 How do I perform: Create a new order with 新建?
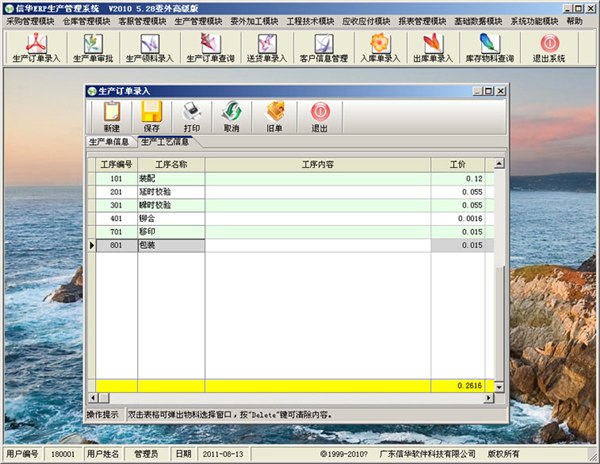112,117
